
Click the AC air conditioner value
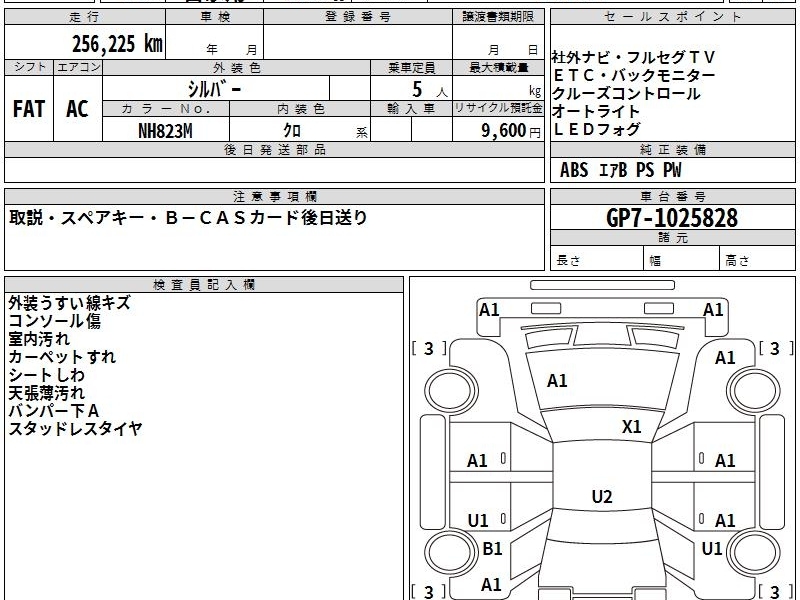coord(77,109)
